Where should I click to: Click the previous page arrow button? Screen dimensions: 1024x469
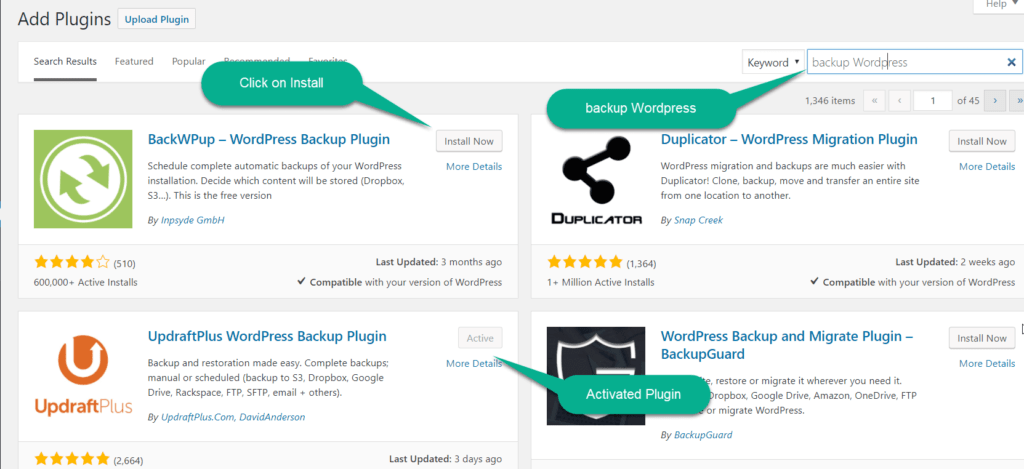[899, 101]
